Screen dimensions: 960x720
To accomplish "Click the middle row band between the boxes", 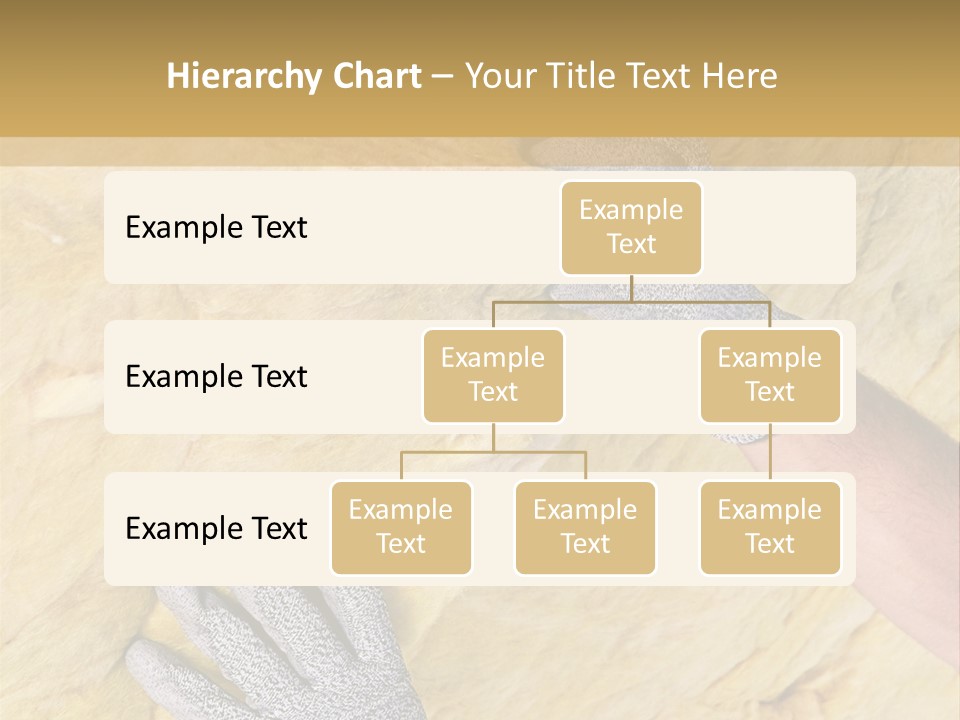I will pos(632,377).
